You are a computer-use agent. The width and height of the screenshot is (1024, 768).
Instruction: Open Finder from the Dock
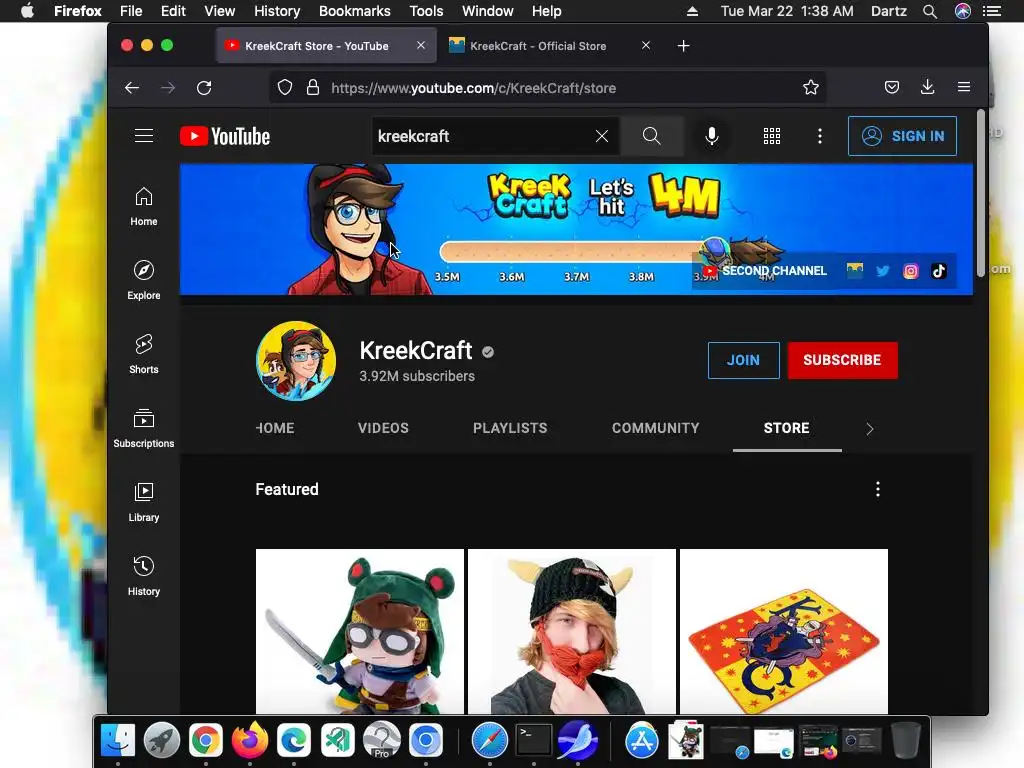(x=118, y=741)
